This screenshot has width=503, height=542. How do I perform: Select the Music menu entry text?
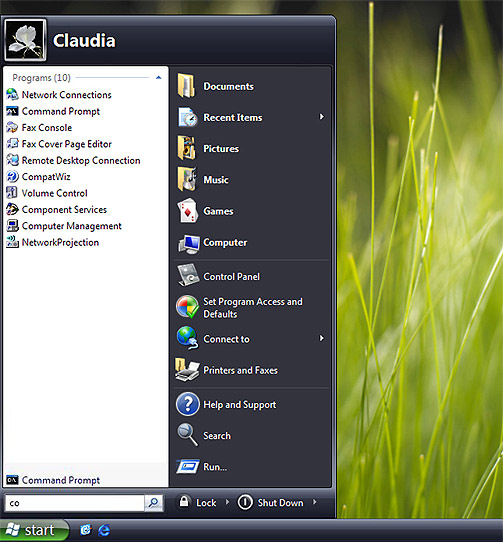click(216, 180)
